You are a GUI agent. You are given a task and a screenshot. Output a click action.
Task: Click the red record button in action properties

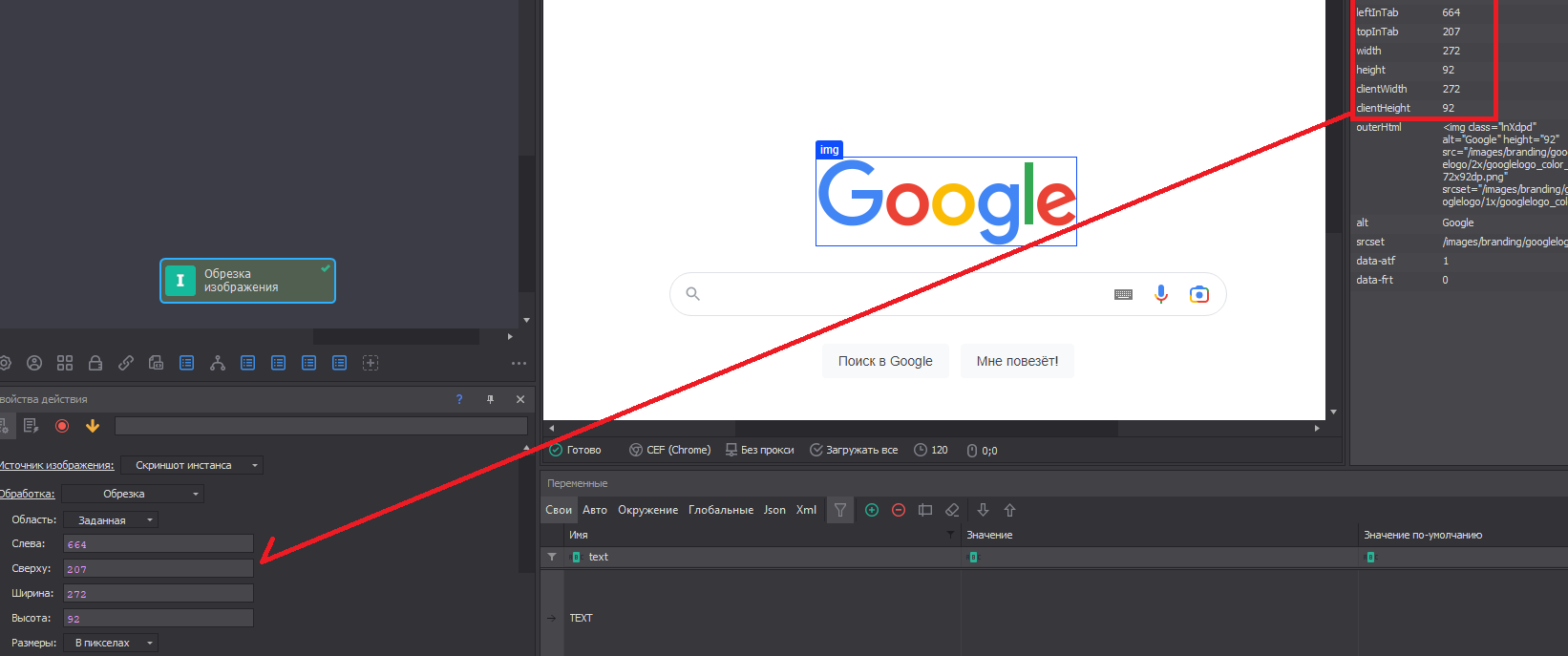[x=62, y=426]
